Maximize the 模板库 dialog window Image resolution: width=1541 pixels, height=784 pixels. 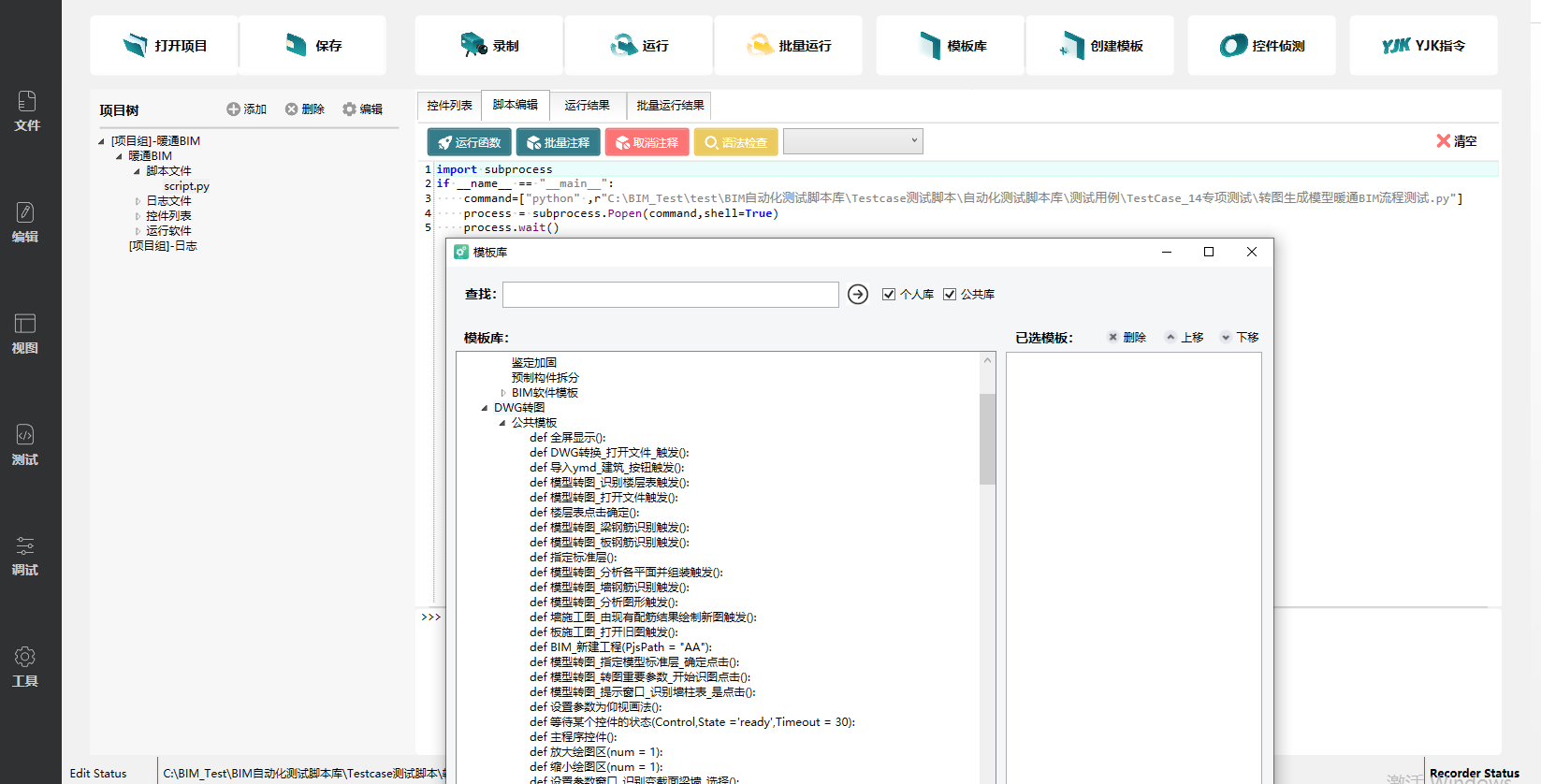(1209, 252)
